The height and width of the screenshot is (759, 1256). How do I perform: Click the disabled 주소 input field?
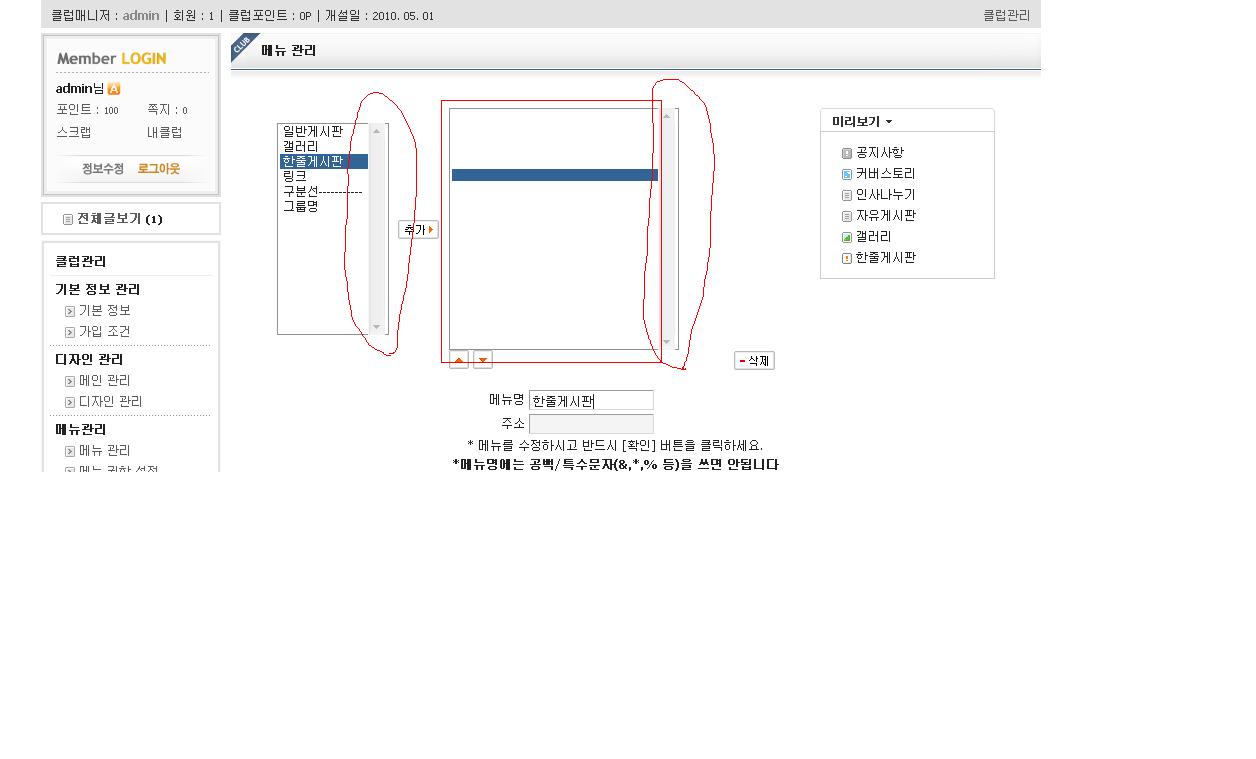591,424
